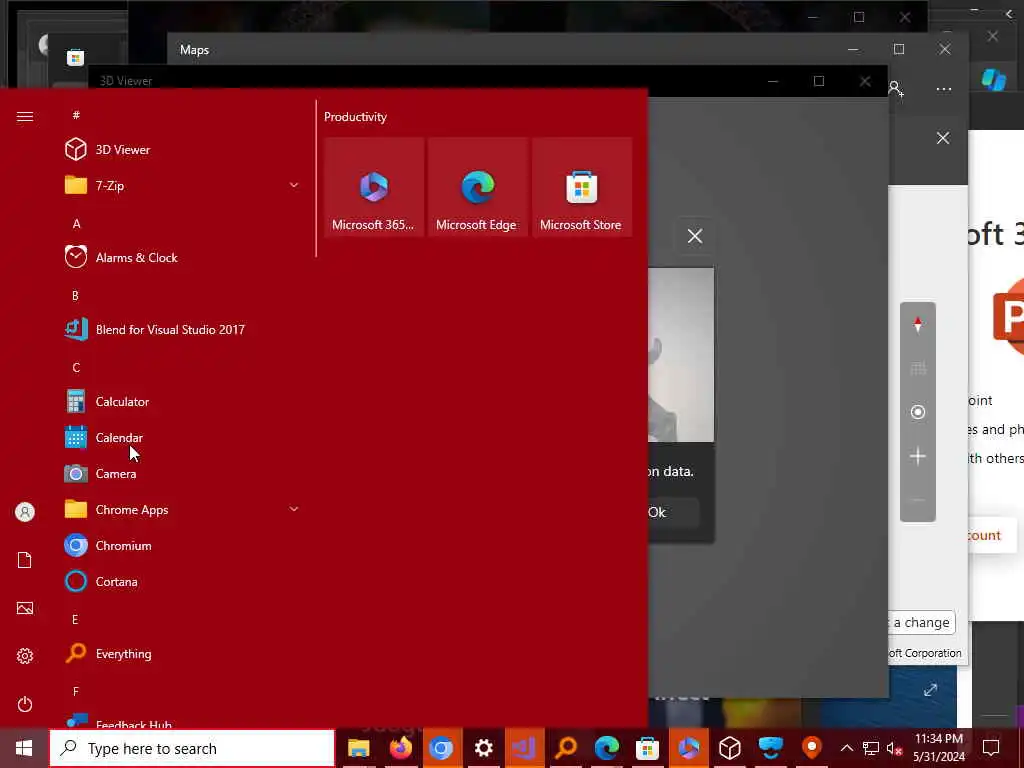Screen dimensions: 1024x768
Task: Open Settings gear in Start sidebar
Action: tap(25, 656)
